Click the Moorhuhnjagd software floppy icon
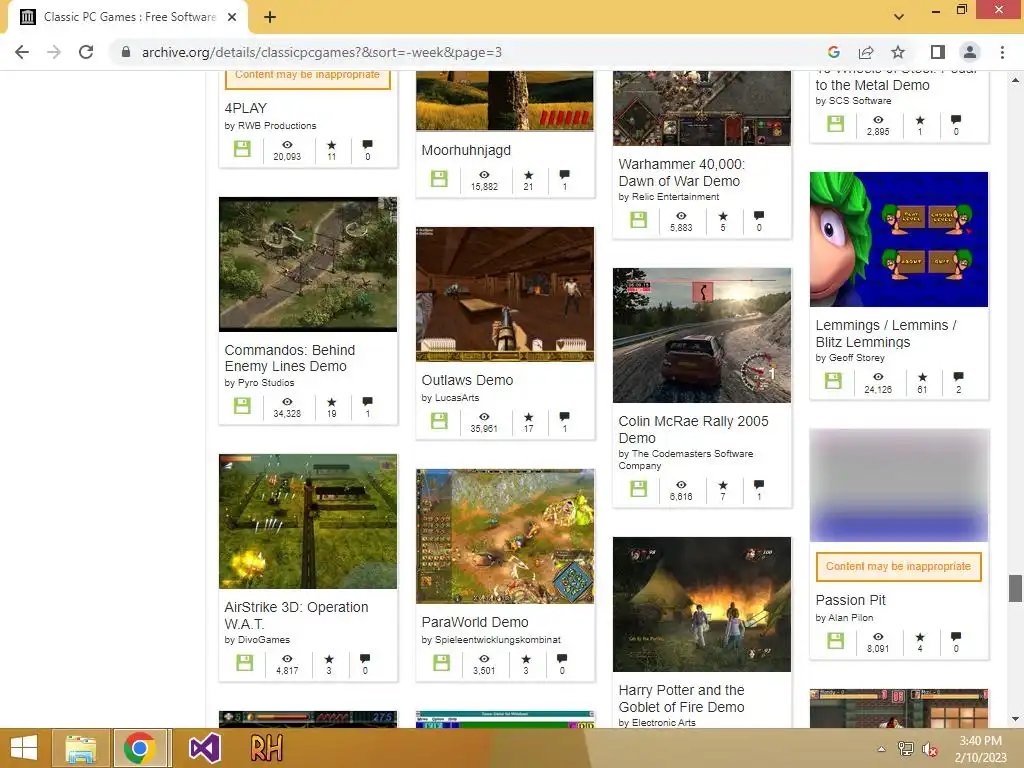 440,178
